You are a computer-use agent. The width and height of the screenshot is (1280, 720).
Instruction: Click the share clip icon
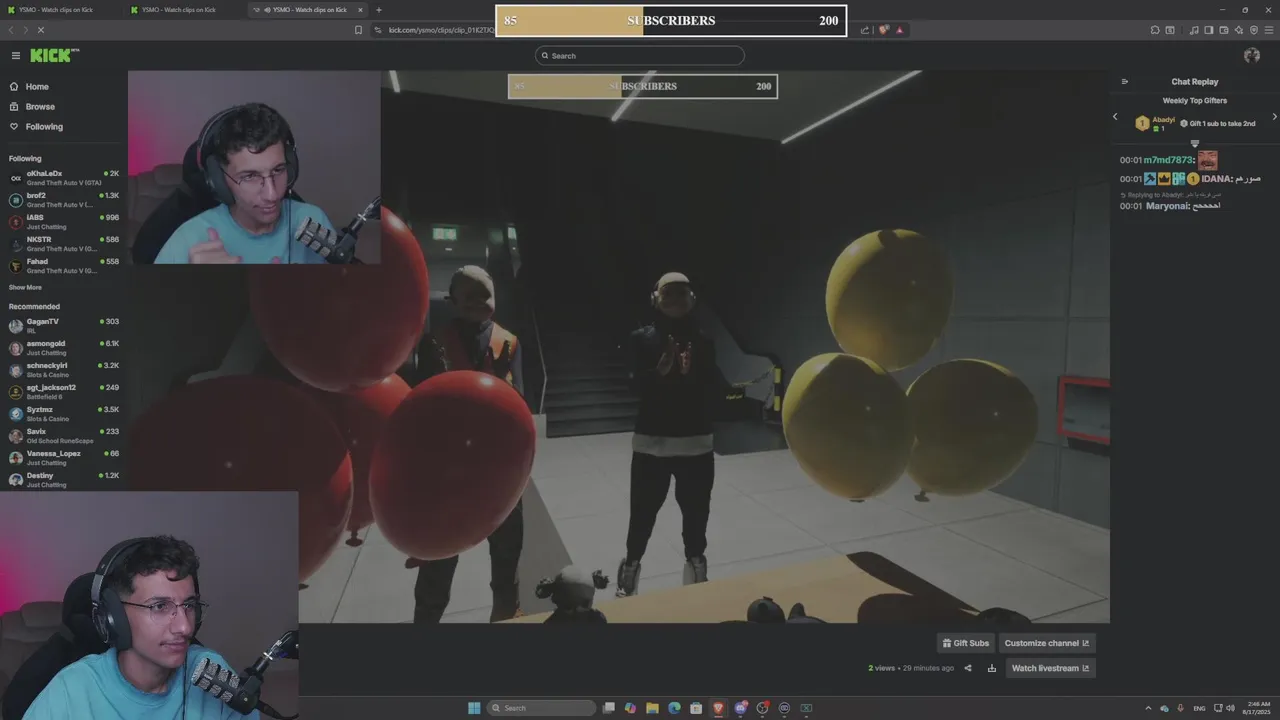pyautogui.click(x=968, y=668)
